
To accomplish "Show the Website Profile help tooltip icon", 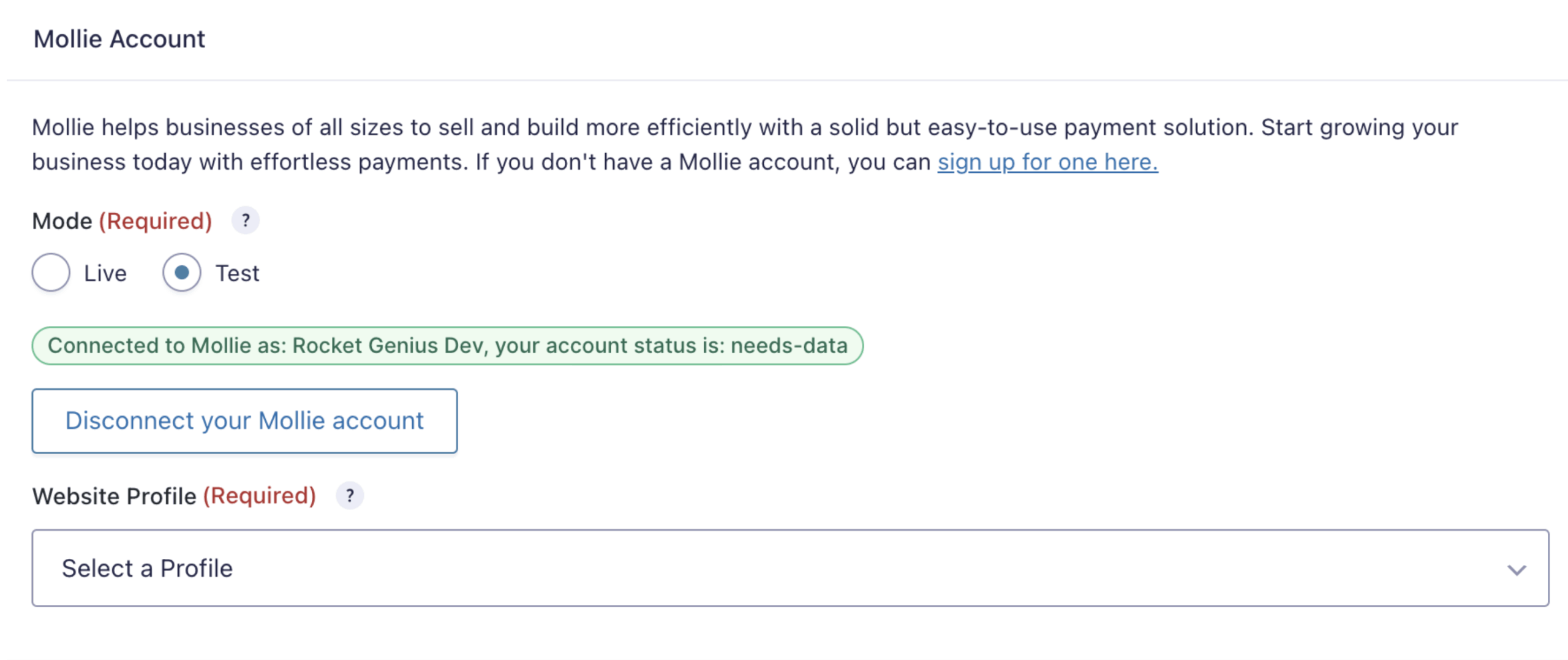I will point(349,495).
